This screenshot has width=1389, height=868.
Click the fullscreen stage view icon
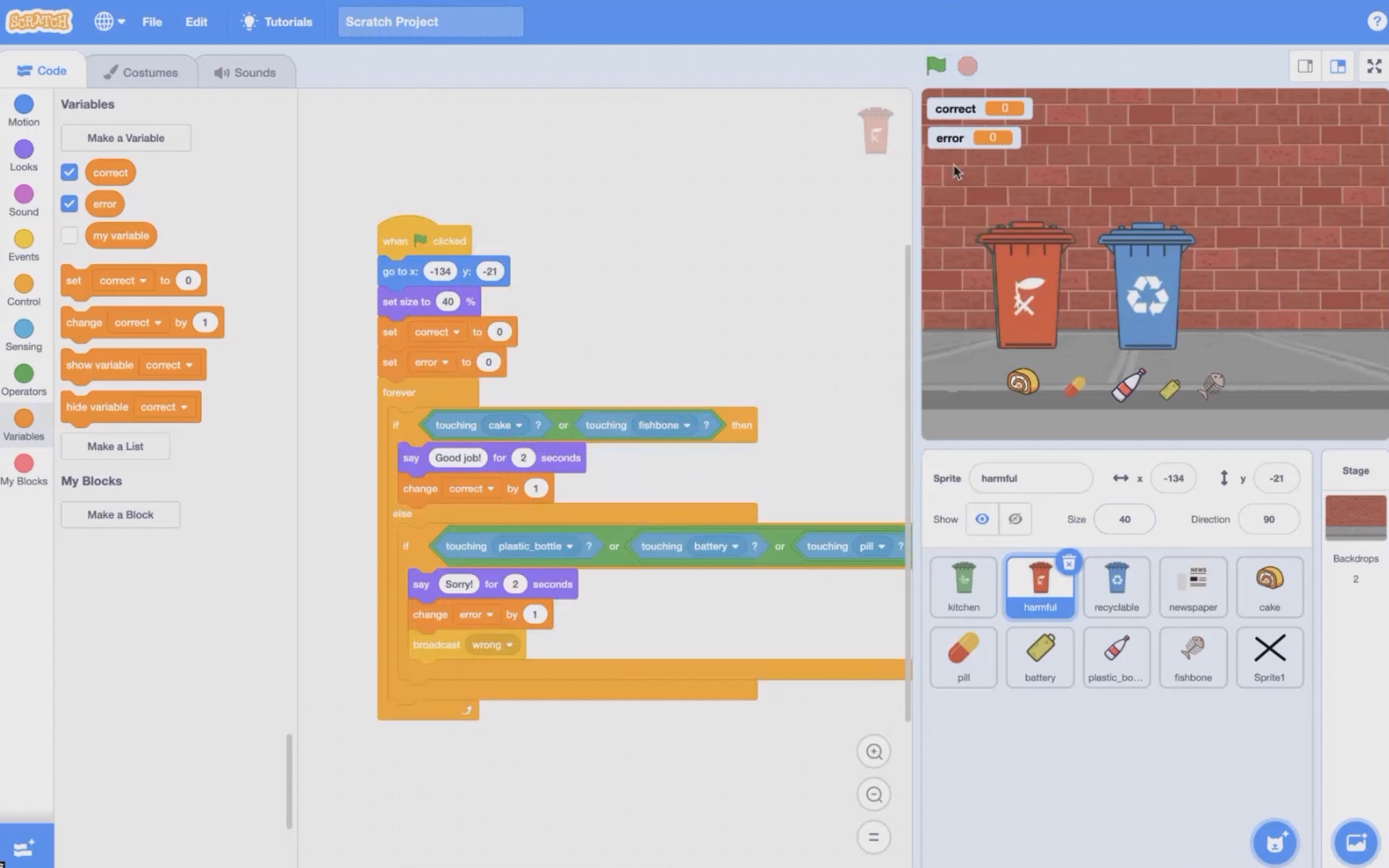1374,66
